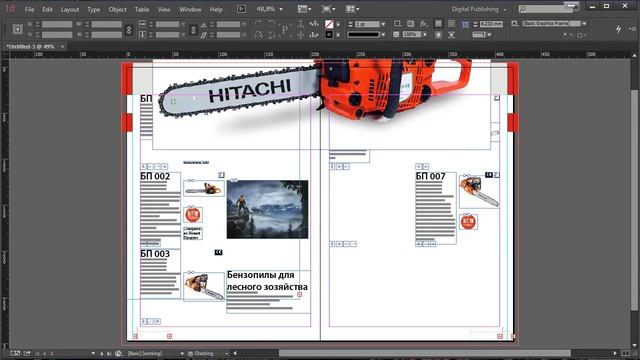The width and height of the screenshot is (640, 360).
Task: Open the Rotation Angle dropdown arrow
Action: pyautogui.click(x=244, y=24)
